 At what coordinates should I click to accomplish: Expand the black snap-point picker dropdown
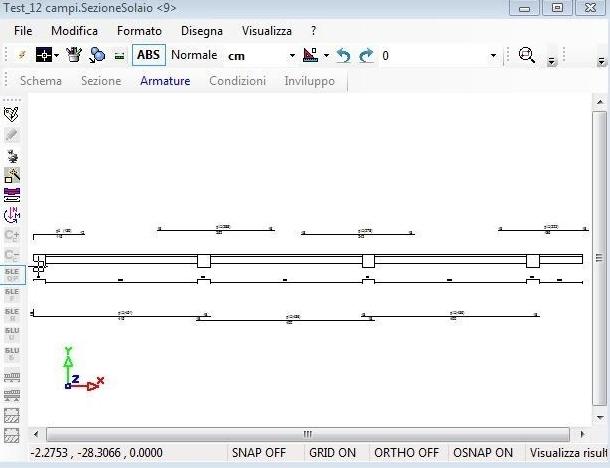pos(57,56)
